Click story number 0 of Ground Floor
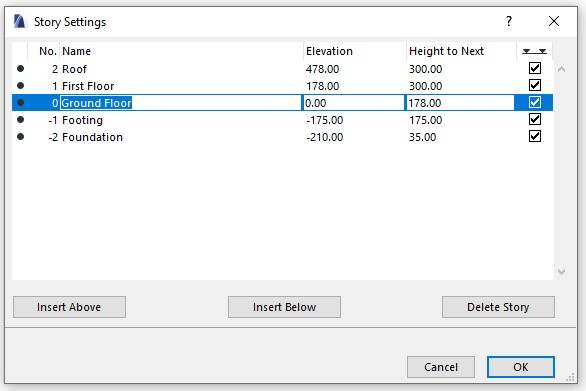Screen dimensions: 586x391 point(55,103)
